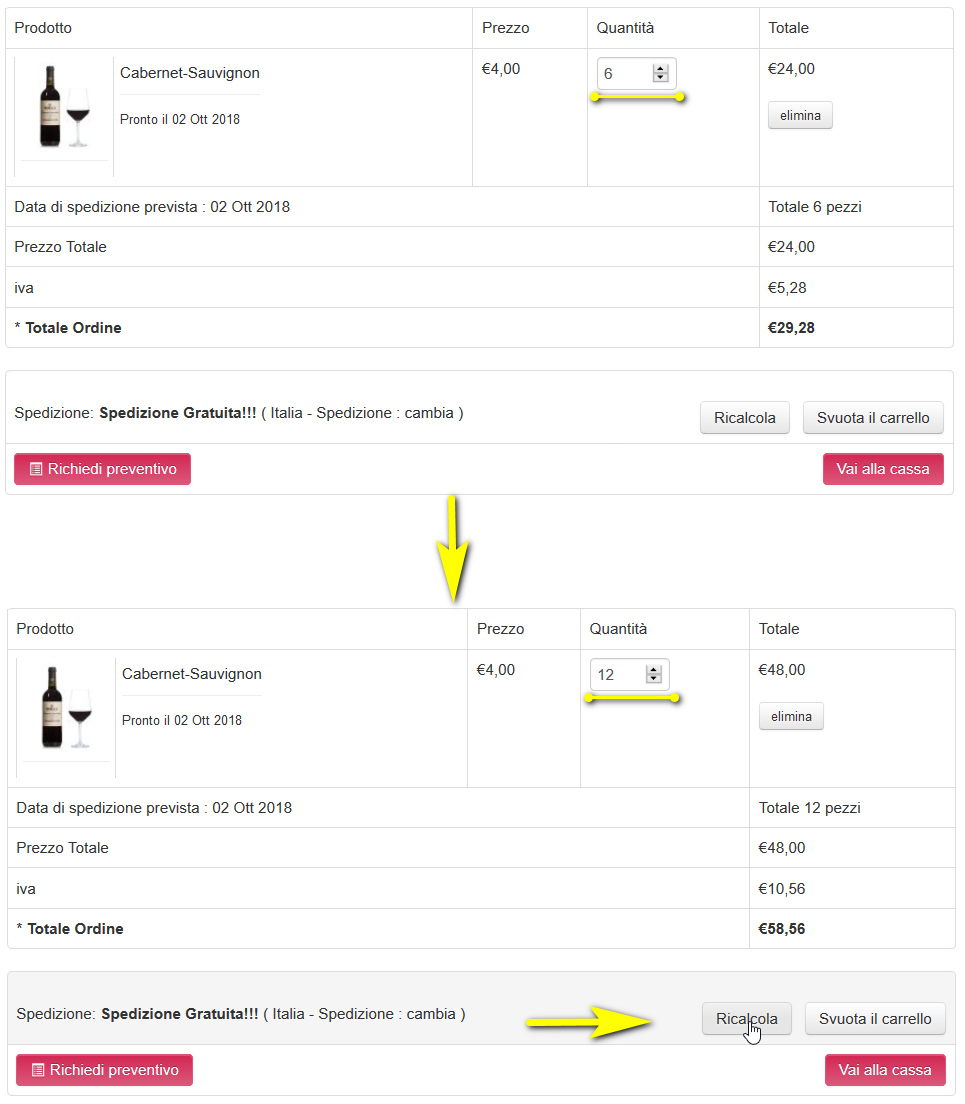Decrease quantity with down arrow on 6 field
The image size is (965, 1104).
660,77
